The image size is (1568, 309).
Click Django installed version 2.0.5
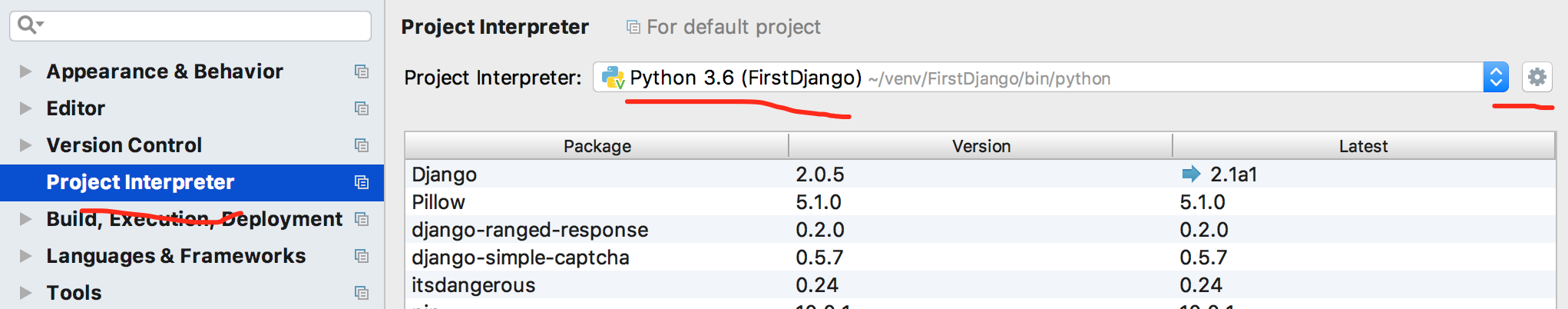pos(820,174)
